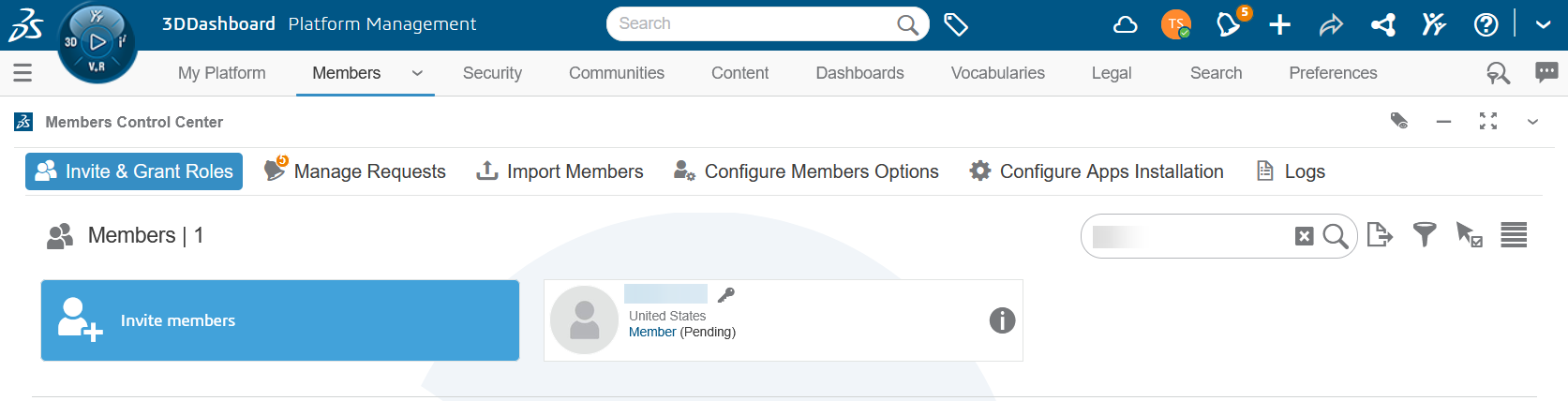Open the member info icon
This screenshot has width=1568, height=401.
tap(1002, 320)
